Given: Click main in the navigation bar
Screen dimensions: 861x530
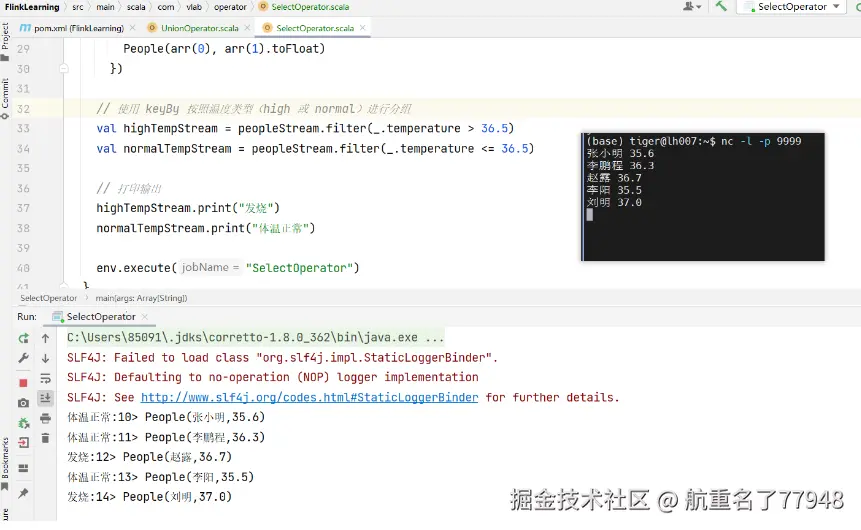Looking at the screenshot, I should 105,7.
